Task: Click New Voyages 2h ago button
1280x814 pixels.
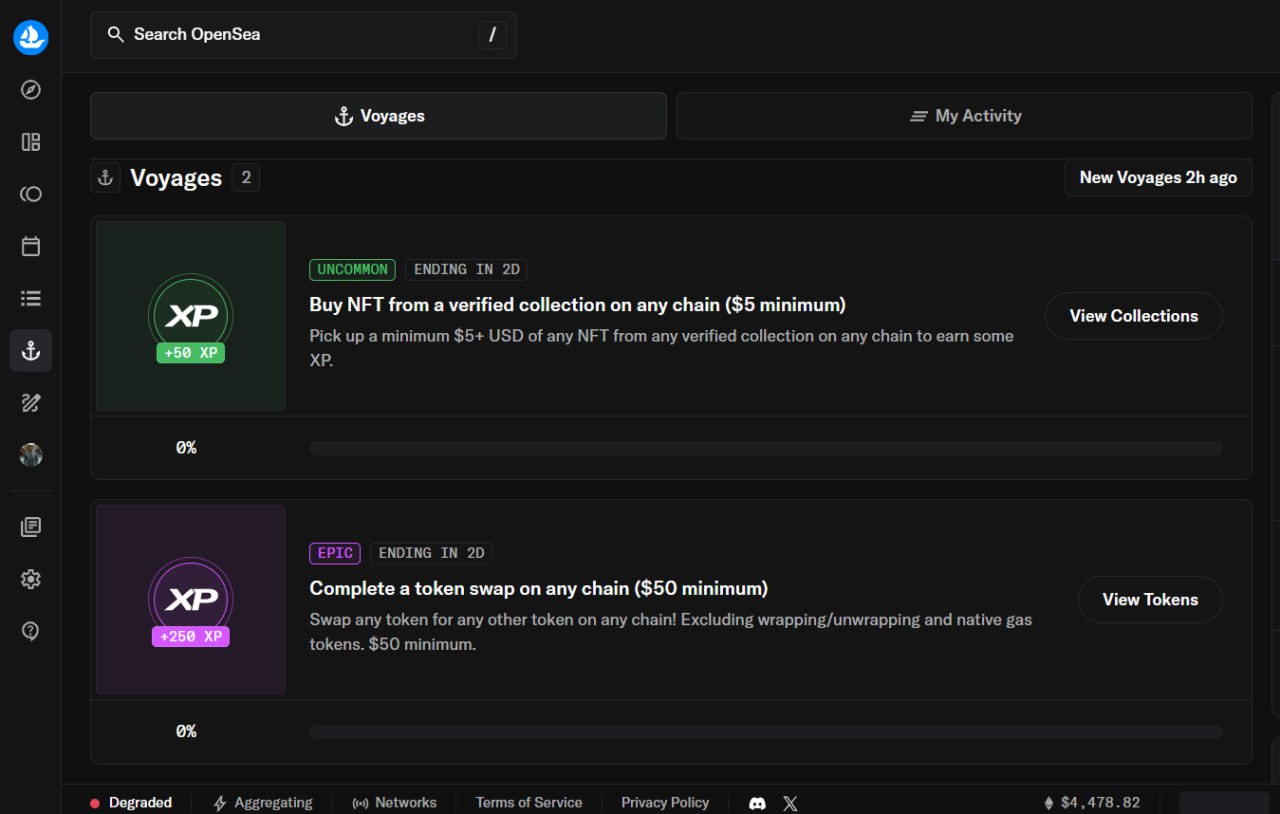Action: (x=1158, y=177)
